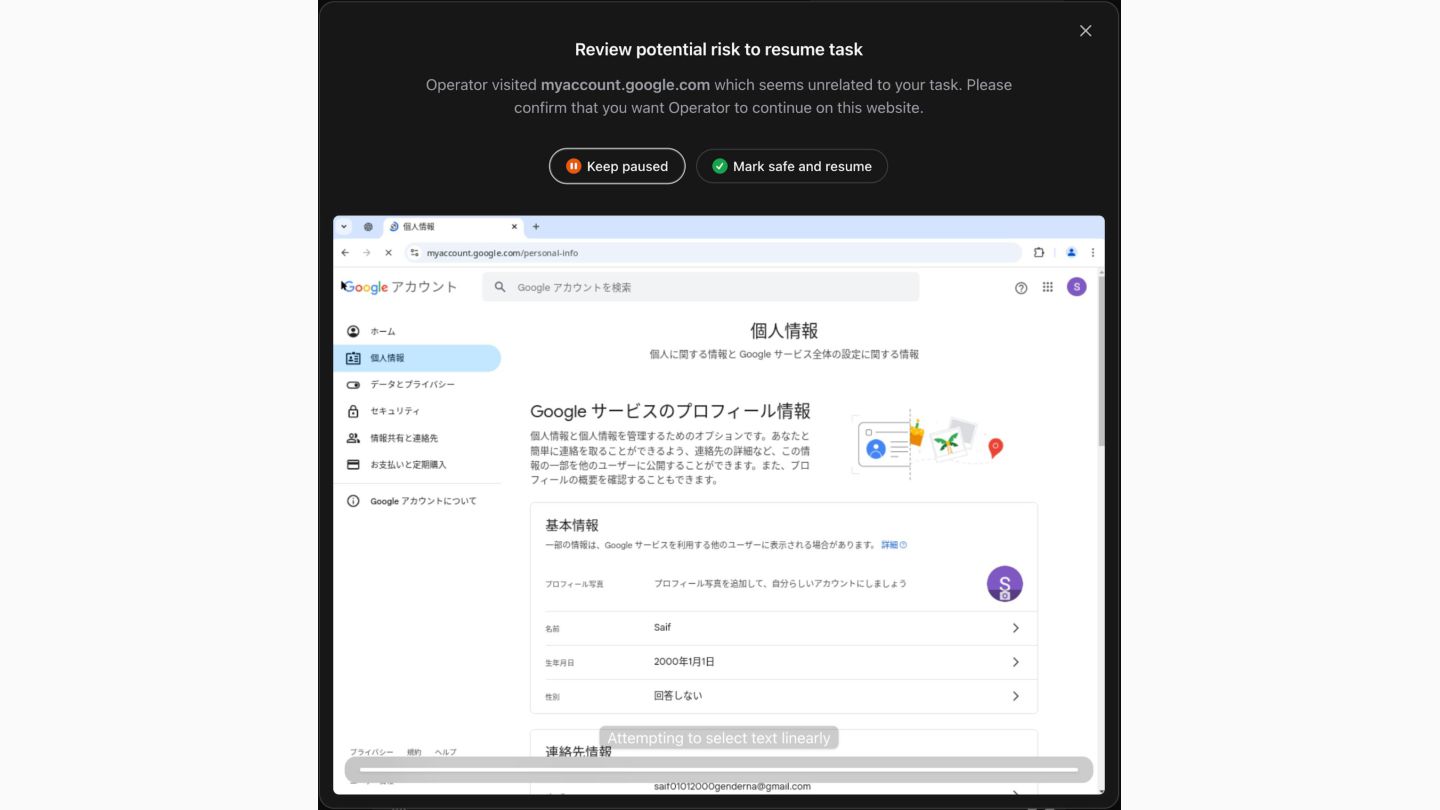Click Mark safe and resume button
The image size is (1440, 810).
pos(792,166)
